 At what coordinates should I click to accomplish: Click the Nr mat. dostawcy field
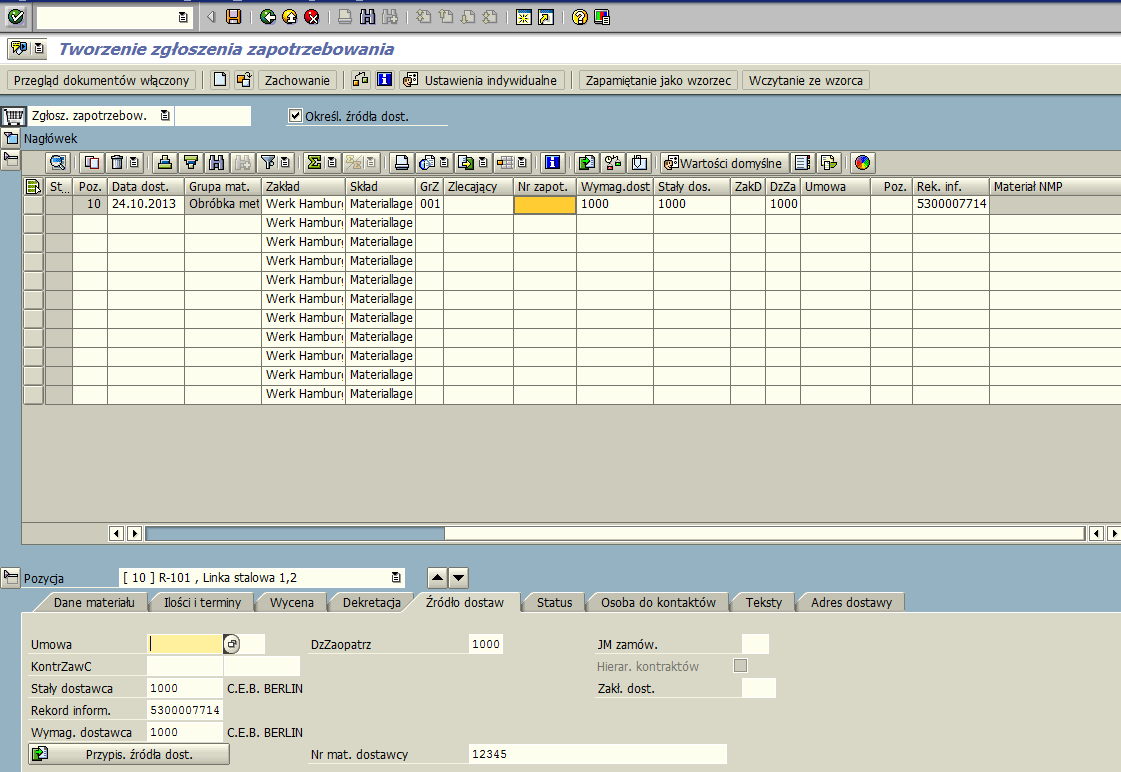598,754
